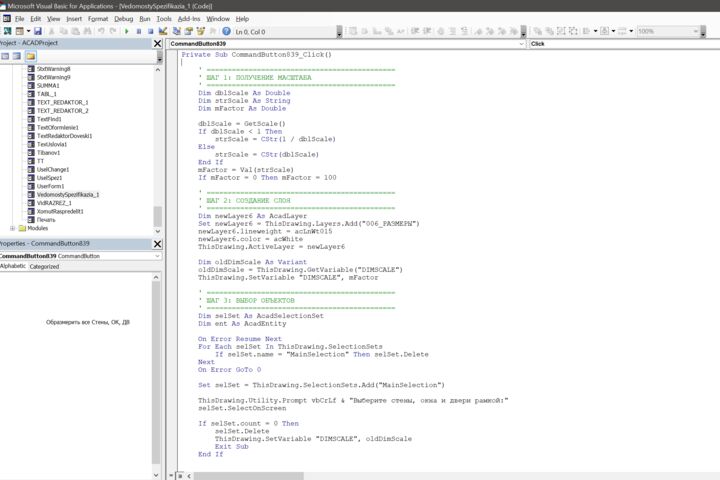Select UserForm1 in project tree

(x=51, y=186)
